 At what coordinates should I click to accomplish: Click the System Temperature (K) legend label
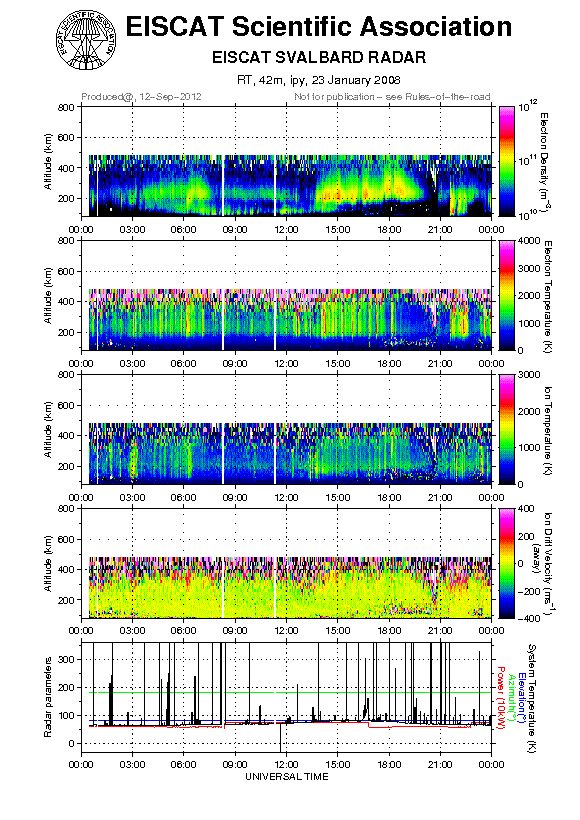click(x=531, y=698)
